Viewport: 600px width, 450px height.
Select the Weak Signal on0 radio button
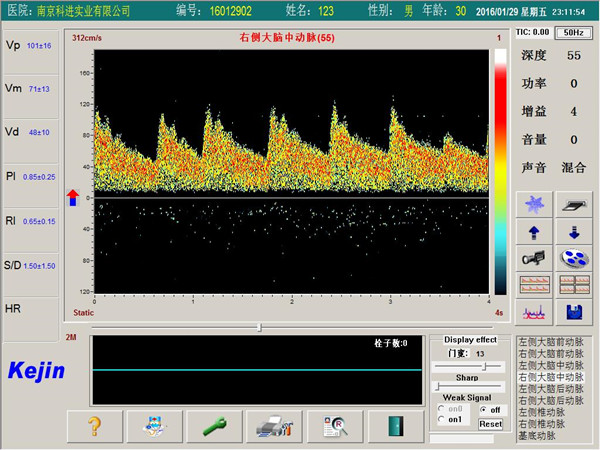pos(443,409)
